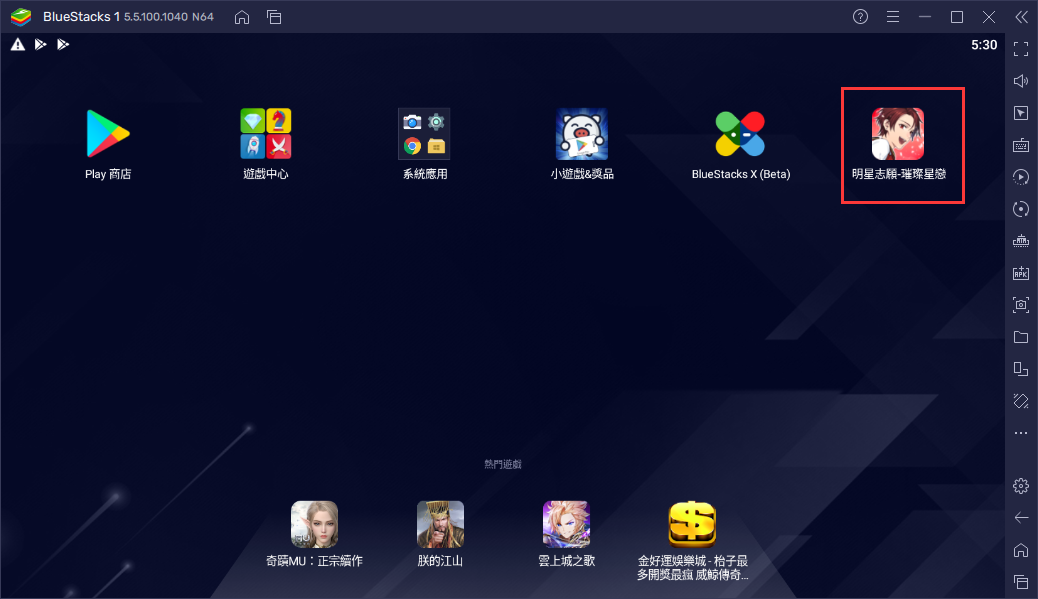Screen dimensions: 1038x599
Task: Click the warning triangle notification icon
Action: (18, 44)
